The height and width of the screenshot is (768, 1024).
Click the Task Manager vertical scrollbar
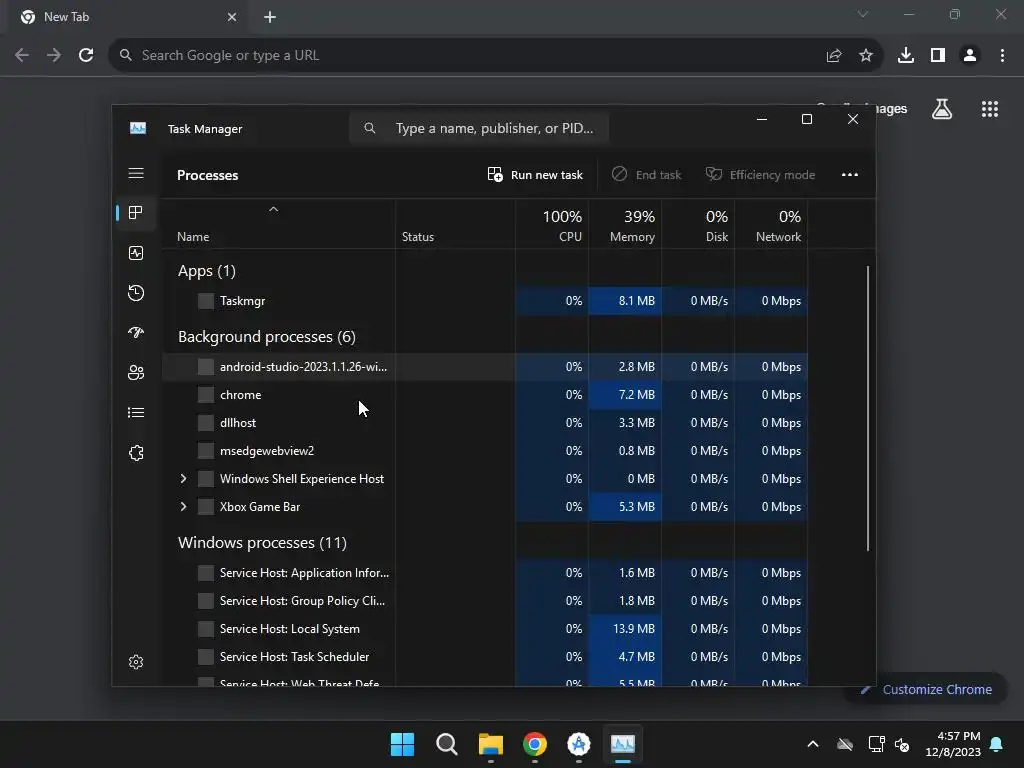(868, 408)
